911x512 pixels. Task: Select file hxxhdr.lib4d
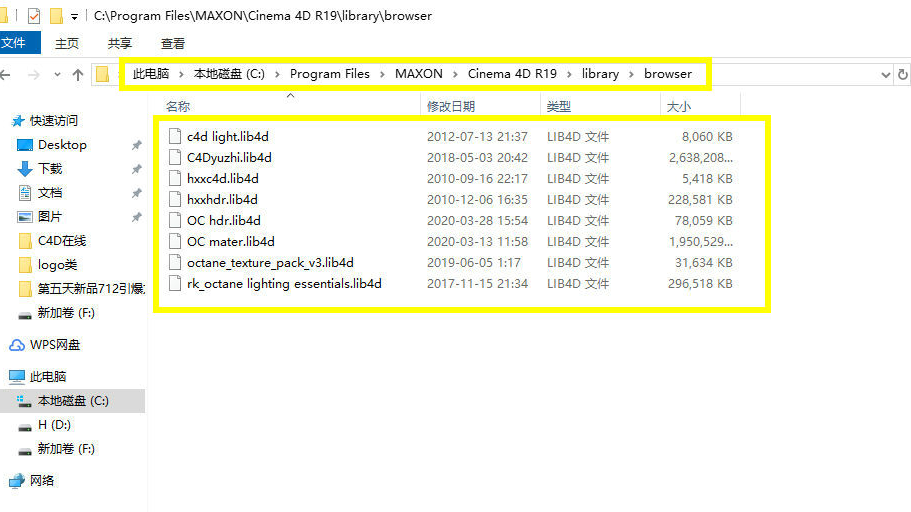[222, 199]
